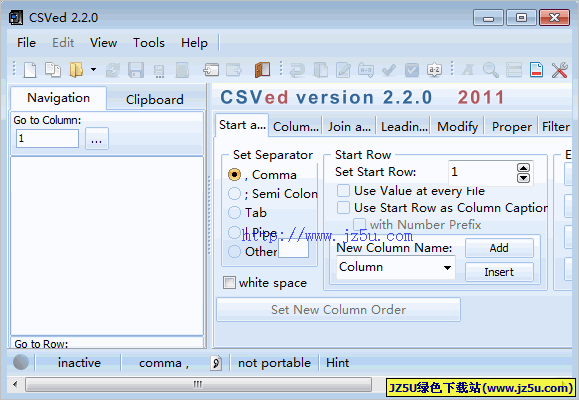
Task: Click the row list view toolbar icon
Action: 514,69
